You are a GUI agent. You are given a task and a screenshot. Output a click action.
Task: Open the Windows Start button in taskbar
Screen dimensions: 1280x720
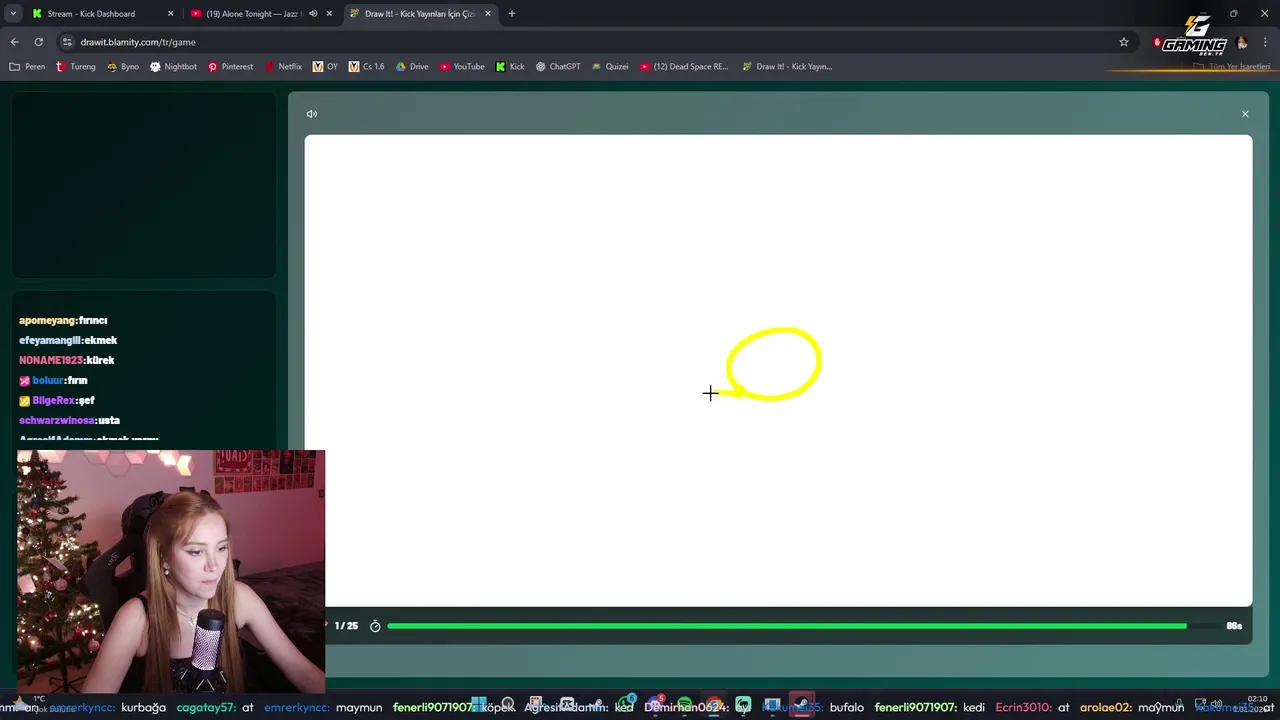click(479, 706)
